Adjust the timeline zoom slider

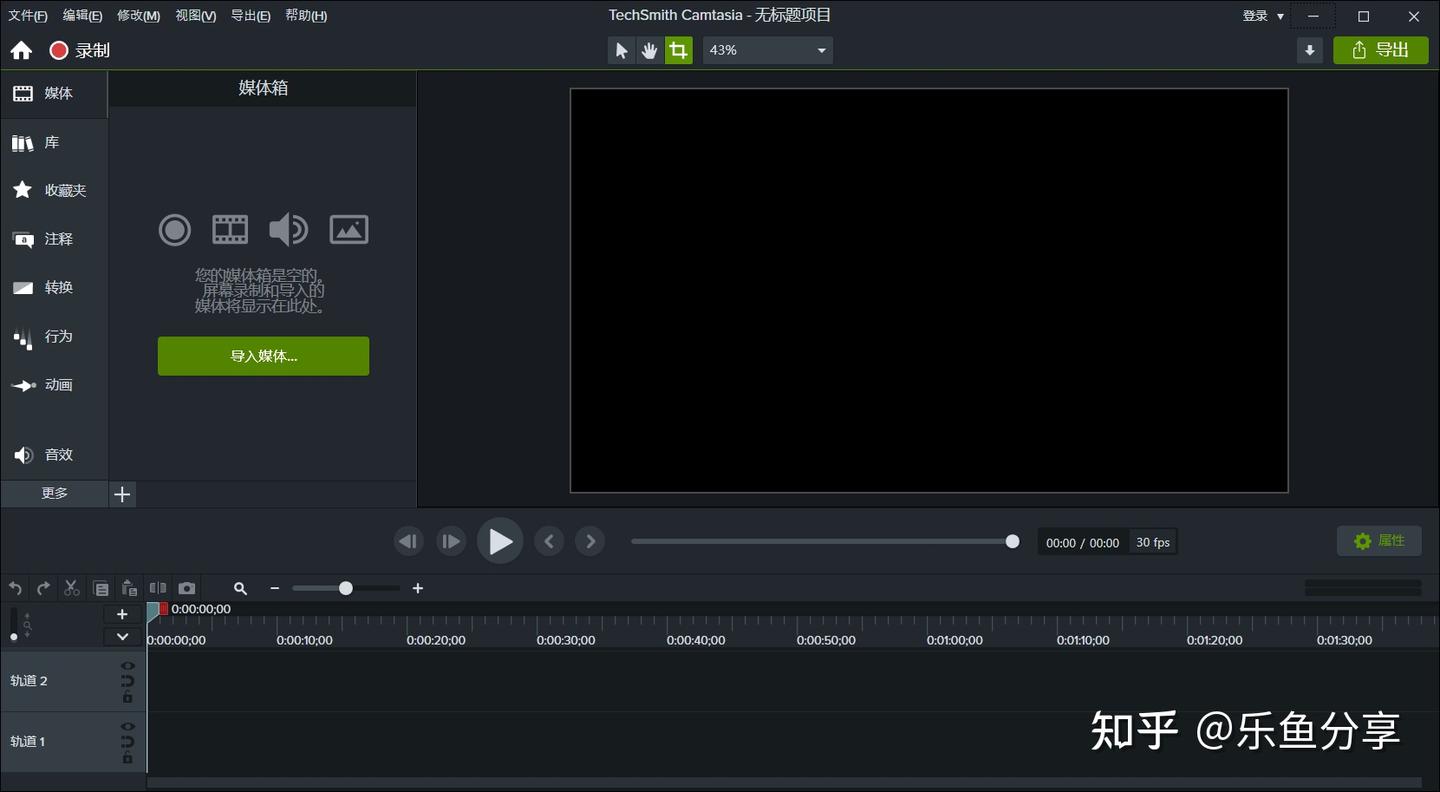[x=345, y=588]
